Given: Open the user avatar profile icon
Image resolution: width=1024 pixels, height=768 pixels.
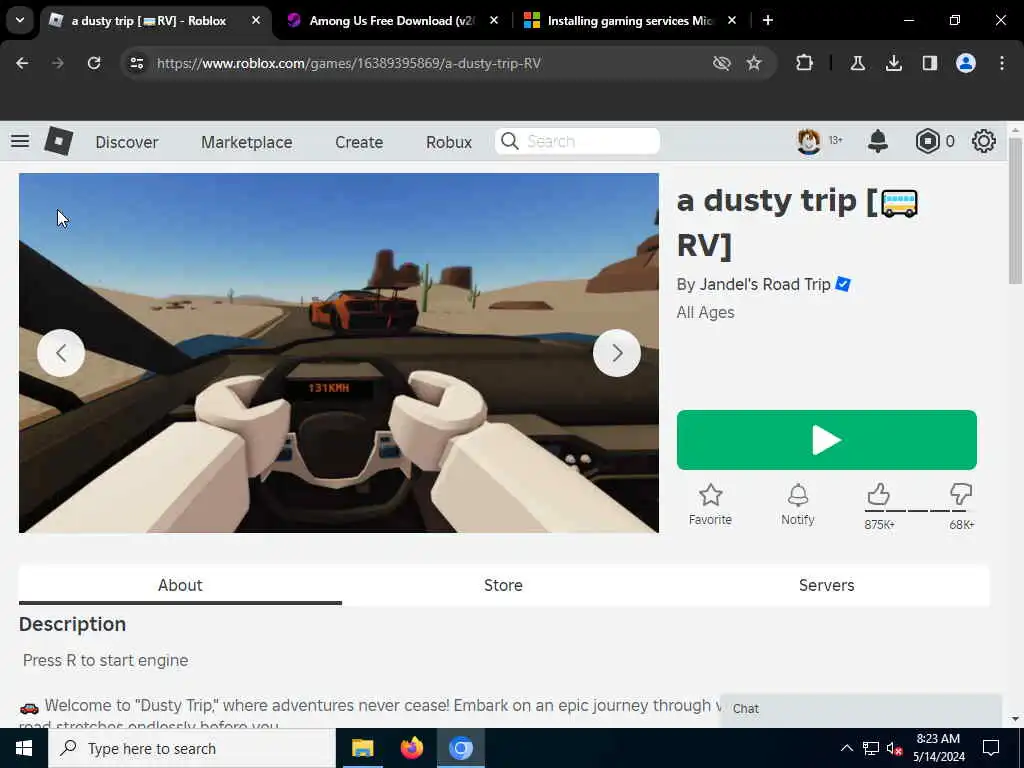Looking at the screenshot, I should (x=808, y=141).
